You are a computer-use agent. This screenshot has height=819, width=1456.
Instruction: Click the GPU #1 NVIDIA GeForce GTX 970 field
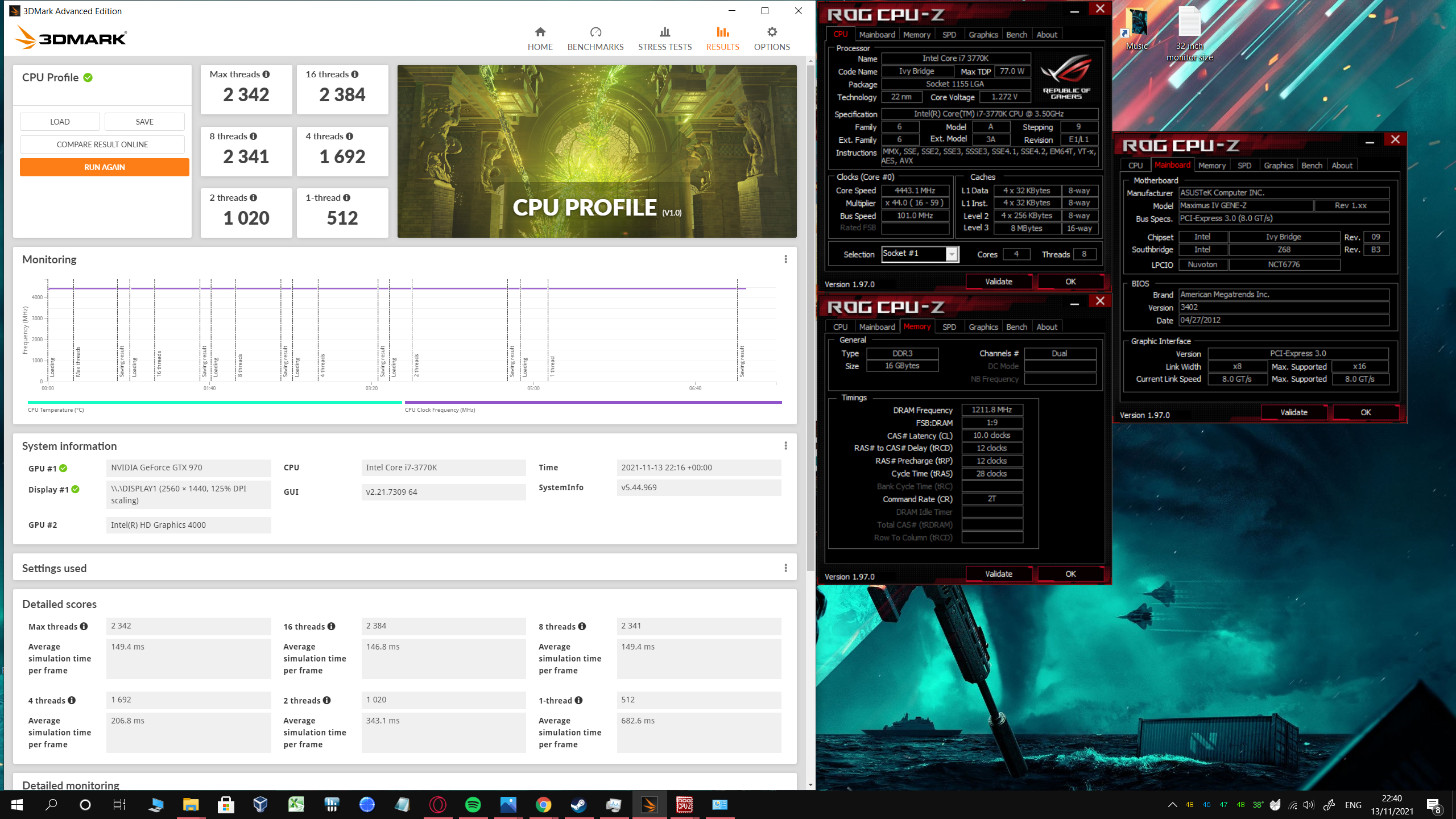click(188, 468)
